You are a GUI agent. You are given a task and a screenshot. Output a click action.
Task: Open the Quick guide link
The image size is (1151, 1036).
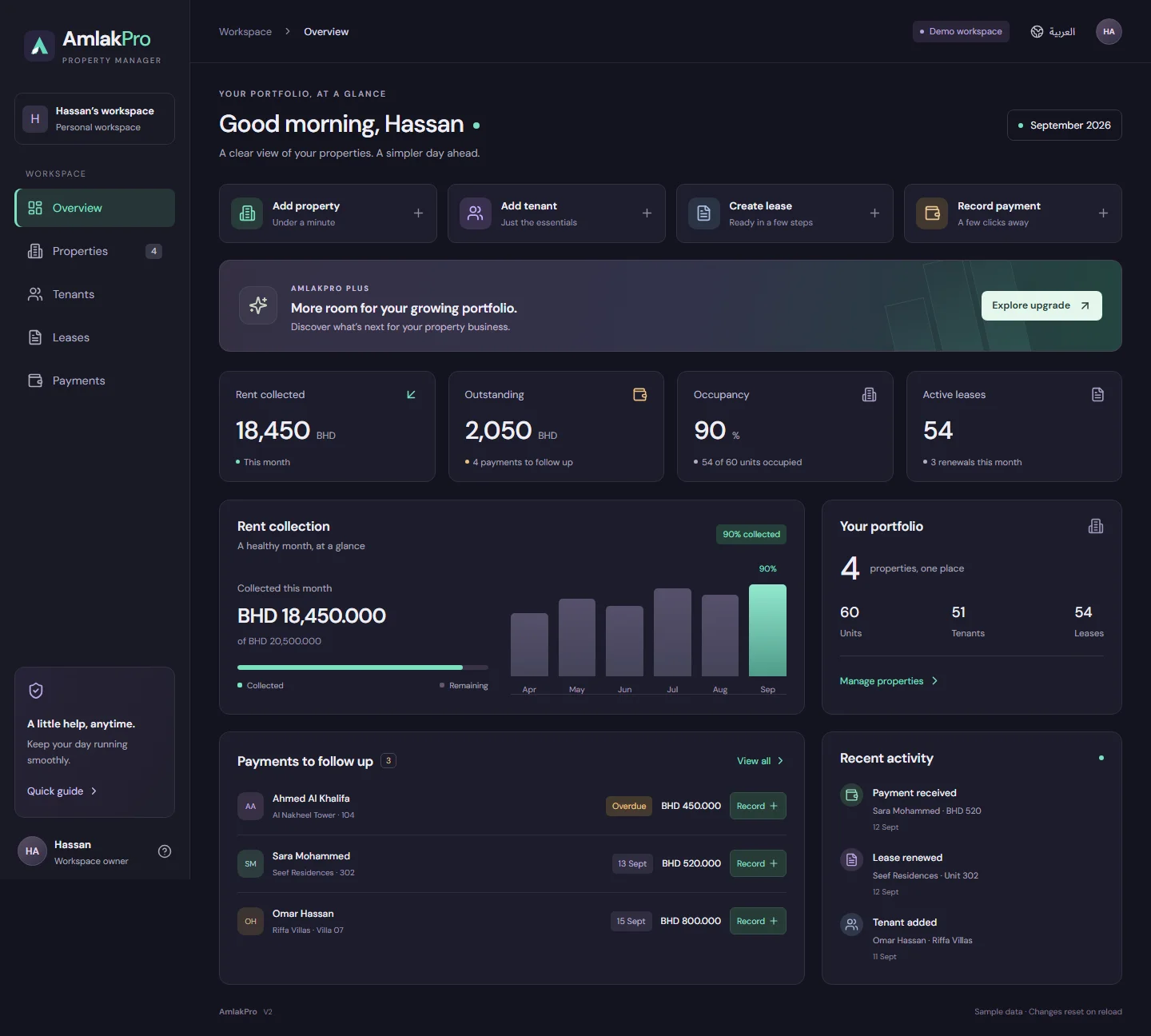coord(62,791)
